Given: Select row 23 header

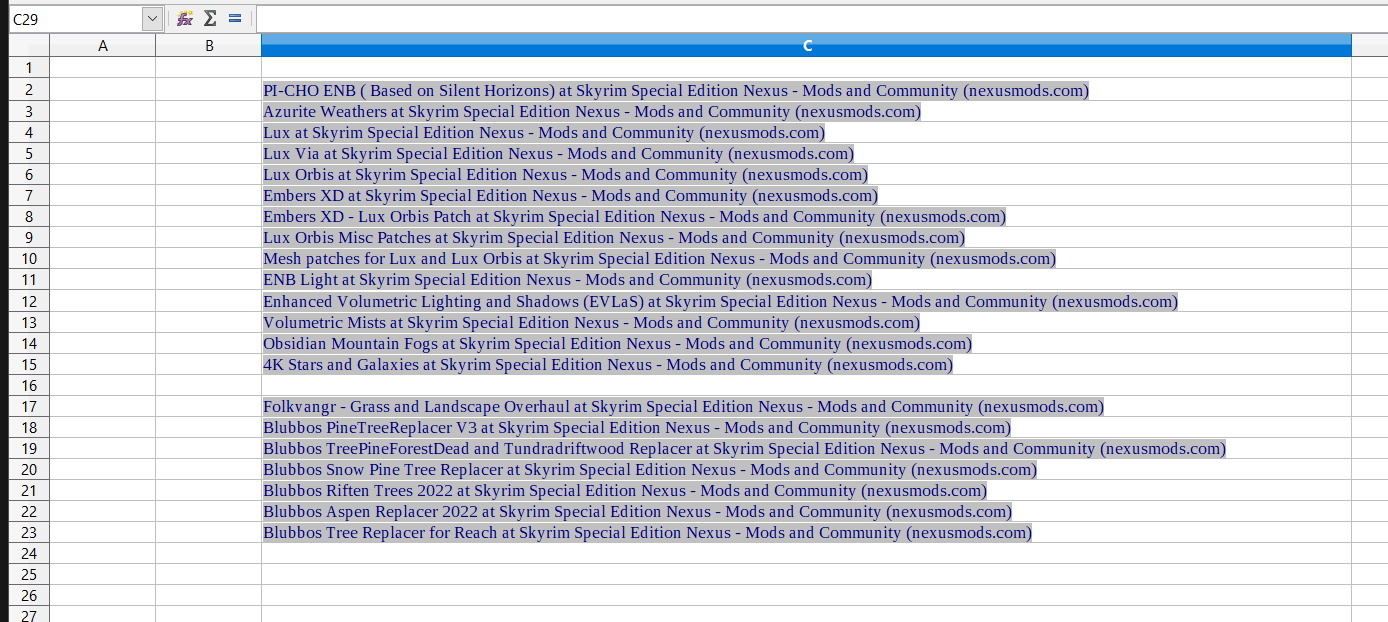Looking at the screenshot, I should 29,532.
